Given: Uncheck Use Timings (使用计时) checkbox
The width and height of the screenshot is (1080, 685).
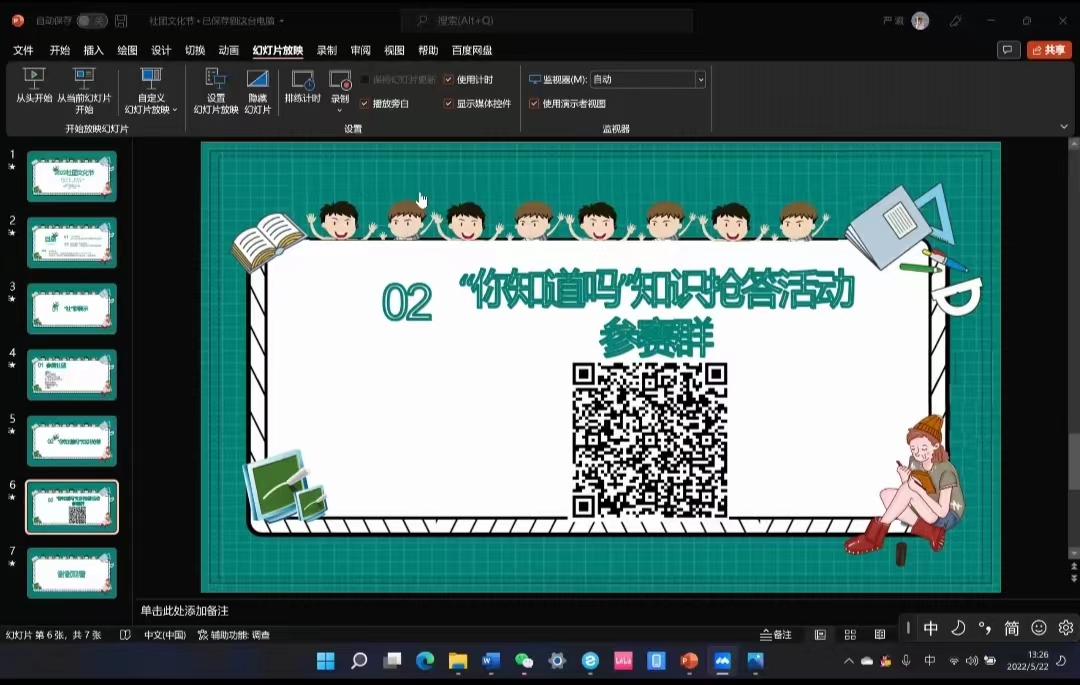Looking at the screenshot, I should tap(448, 80).
